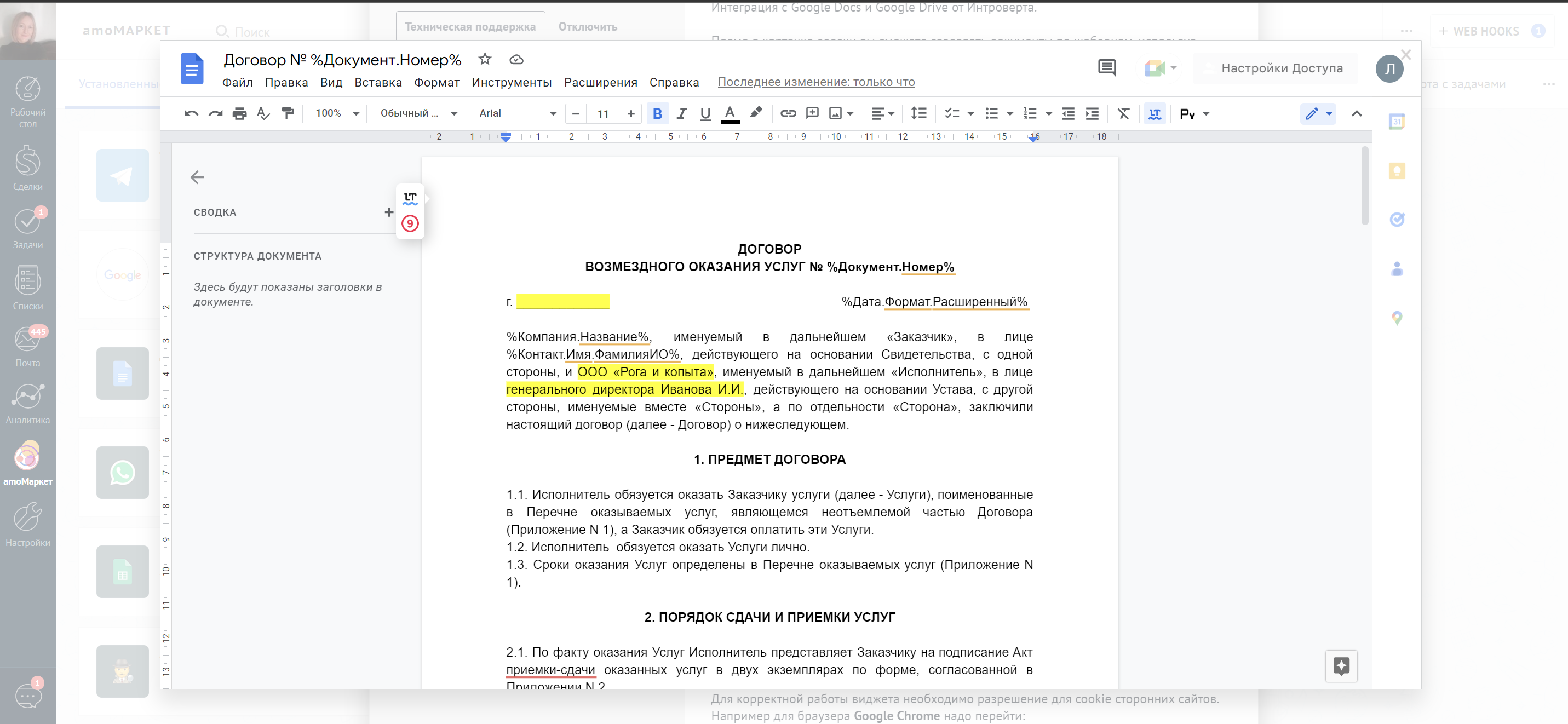Screen dimensions: 1568x724
Task: Toggle italic formatting
Action: pyautogui.click(x=682, y=114)
